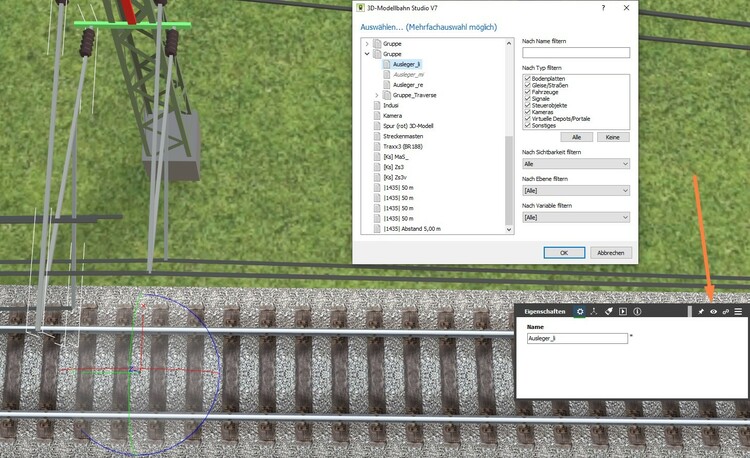The width and height of the screenshot is (750, 458).
Task: Select the greyed Ausleger_mi tree item
Action: tap(408, 75)
